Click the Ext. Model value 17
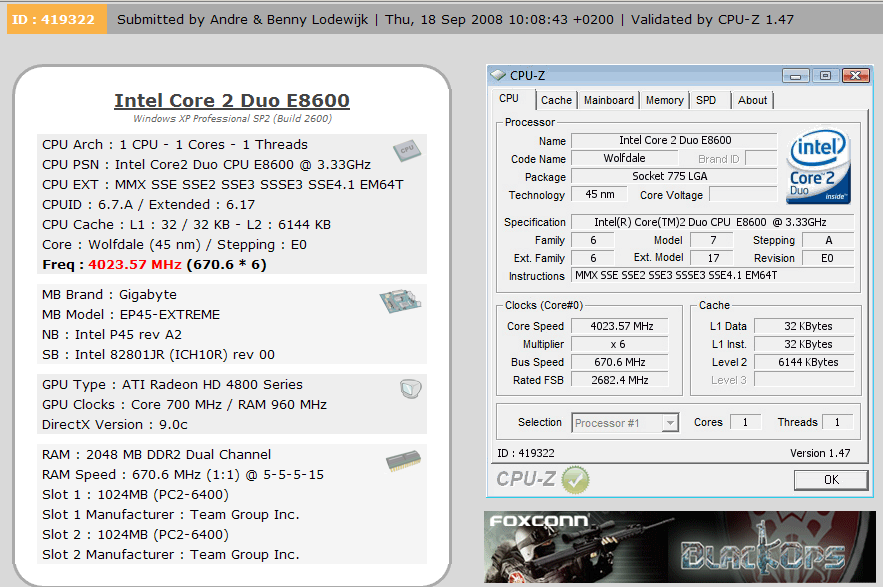The image size is (883, 587). point(712,258)
